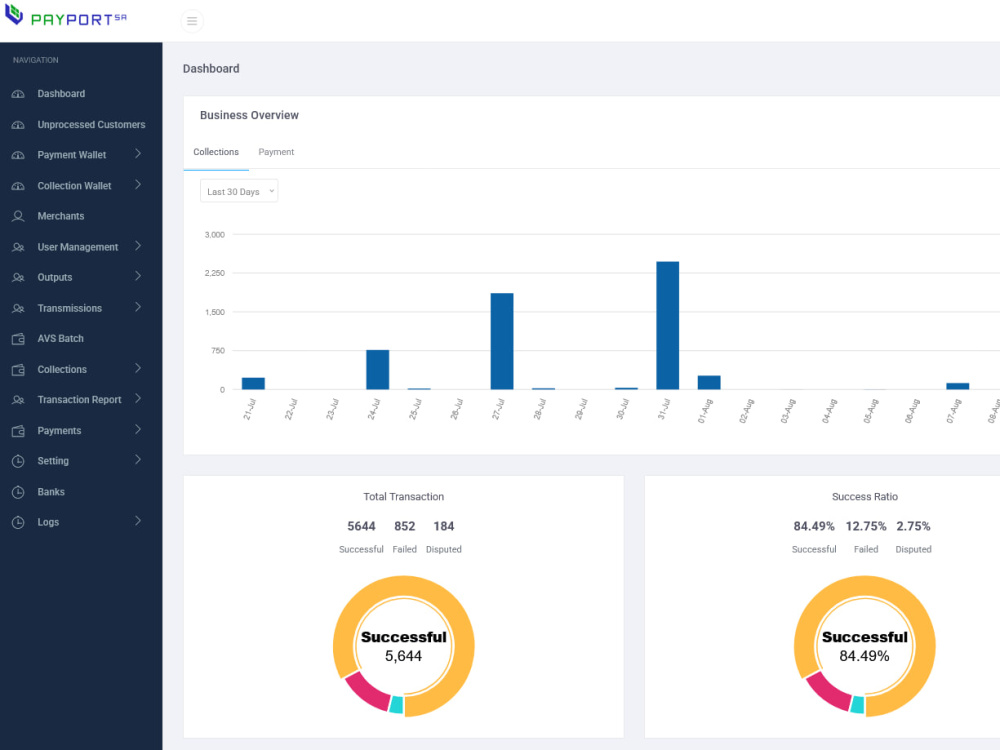Image resolution: width=1000 pixels, height=750 pixels.
Task: Expand the Payments chevron
Action: coord(138,429)
